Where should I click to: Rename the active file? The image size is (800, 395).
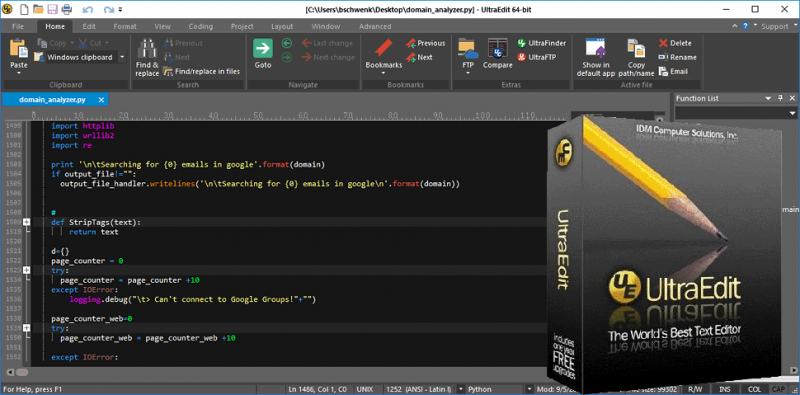coord(677,57)
